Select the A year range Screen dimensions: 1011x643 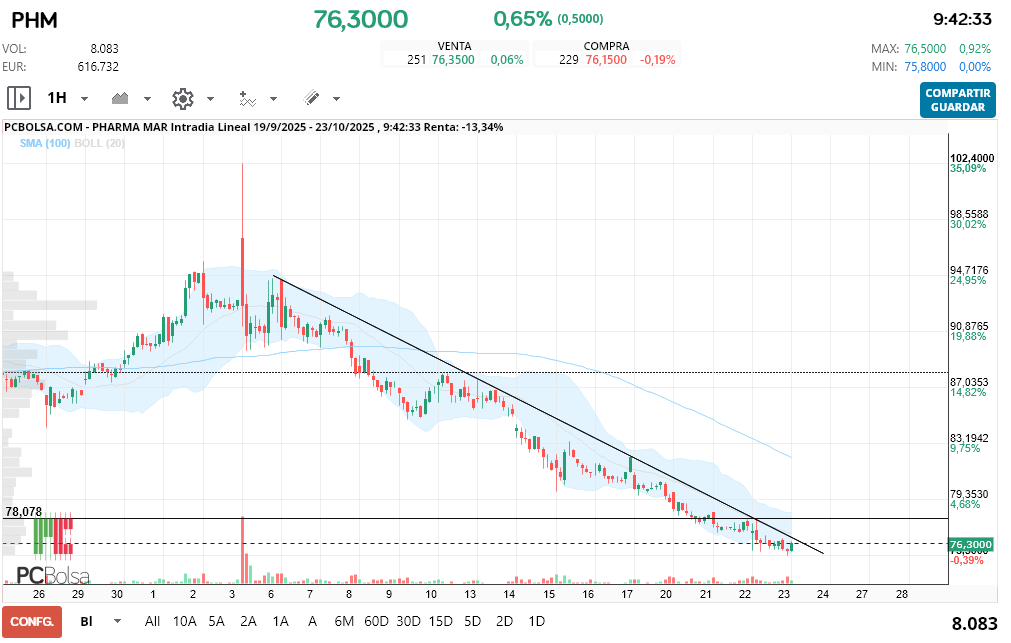point(312,622)
